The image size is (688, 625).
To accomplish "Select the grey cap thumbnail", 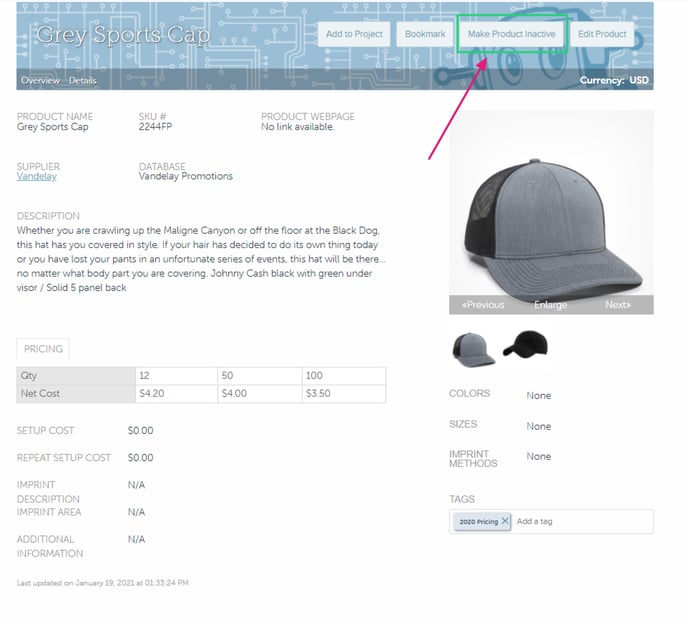I will [473, 350].
